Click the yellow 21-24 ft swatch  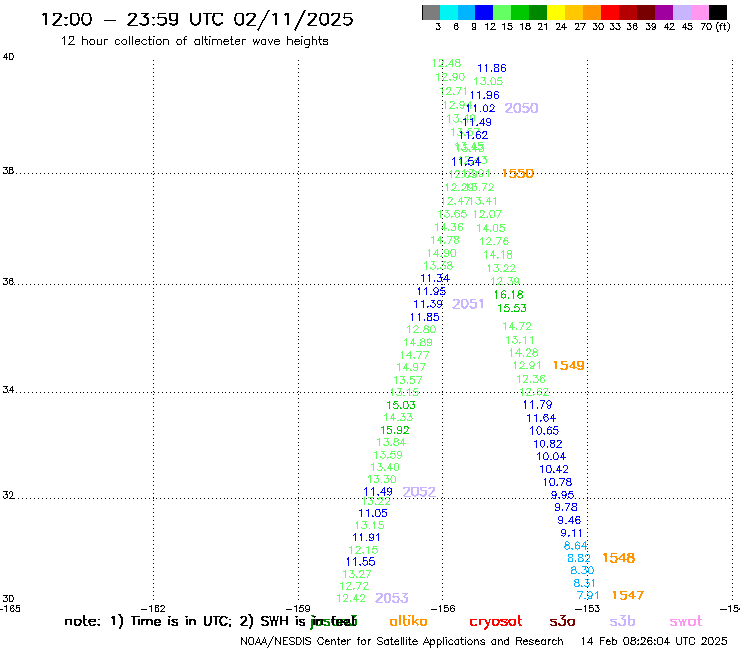(x=556, y=12)
